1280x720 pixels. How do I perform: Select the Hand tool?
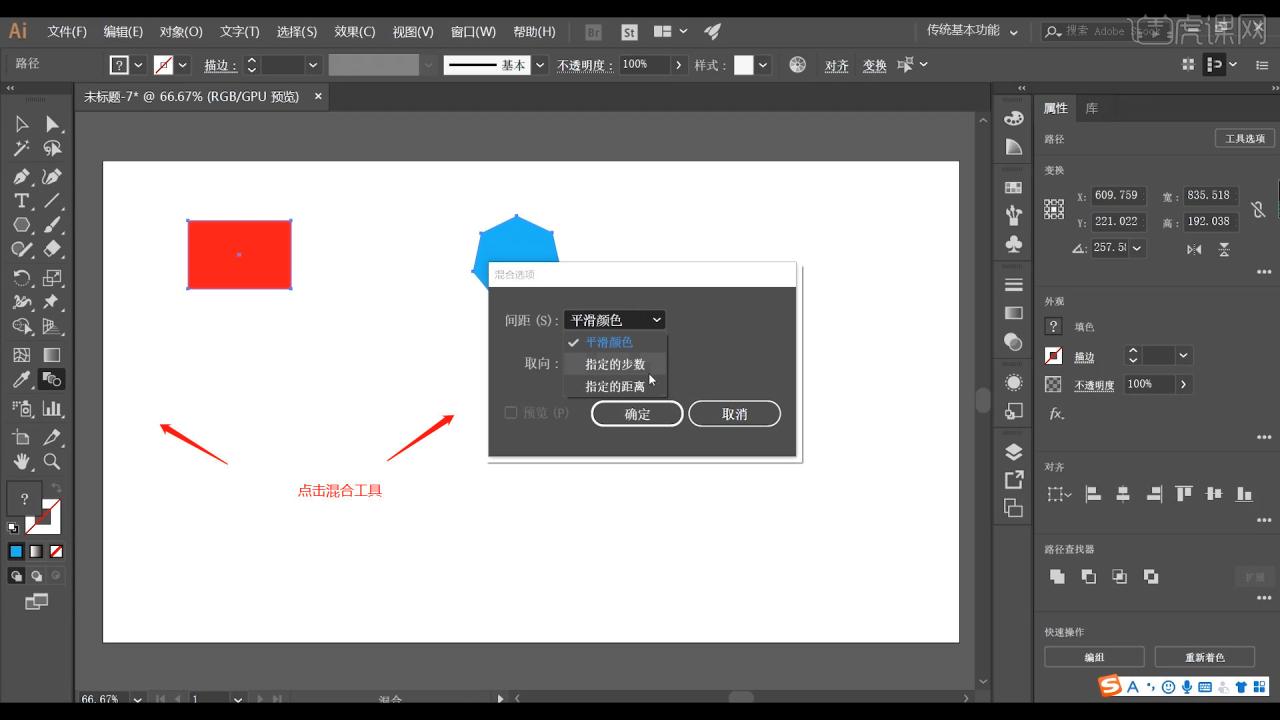coord(21,462)
